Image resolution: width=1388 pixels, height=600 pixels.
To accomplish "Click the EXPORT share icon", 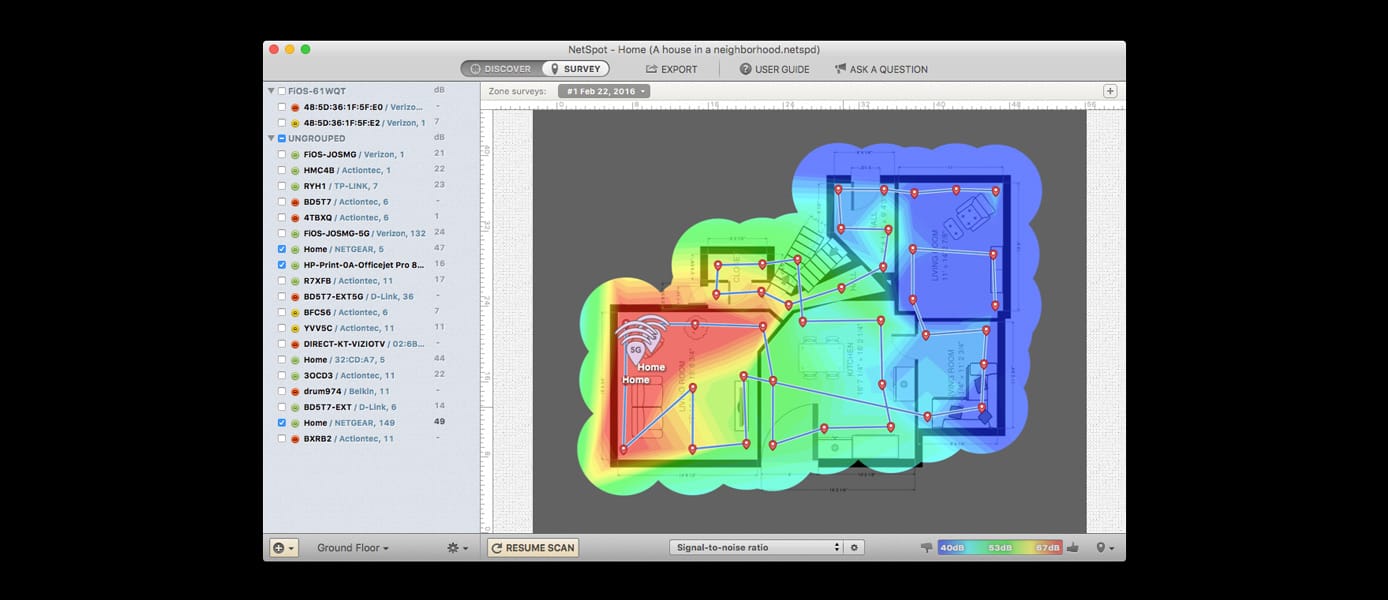I will click(652, 69).
